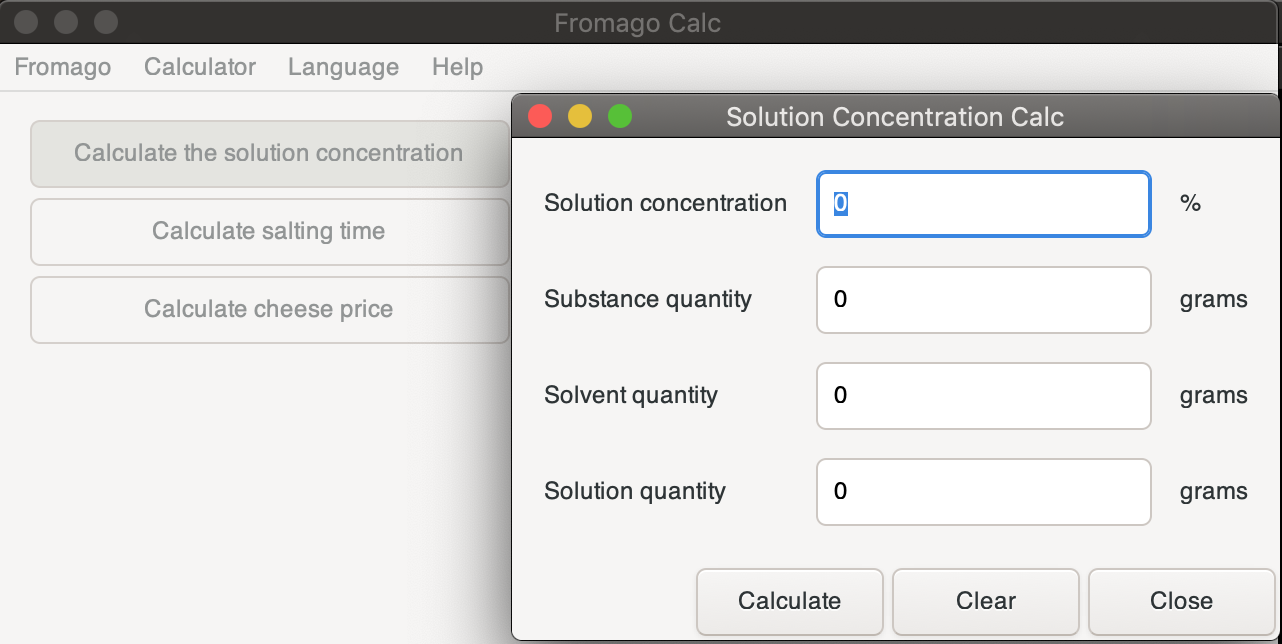Minimize the dialog with the yellow button

pyautogui.click(x=580, y=117)
